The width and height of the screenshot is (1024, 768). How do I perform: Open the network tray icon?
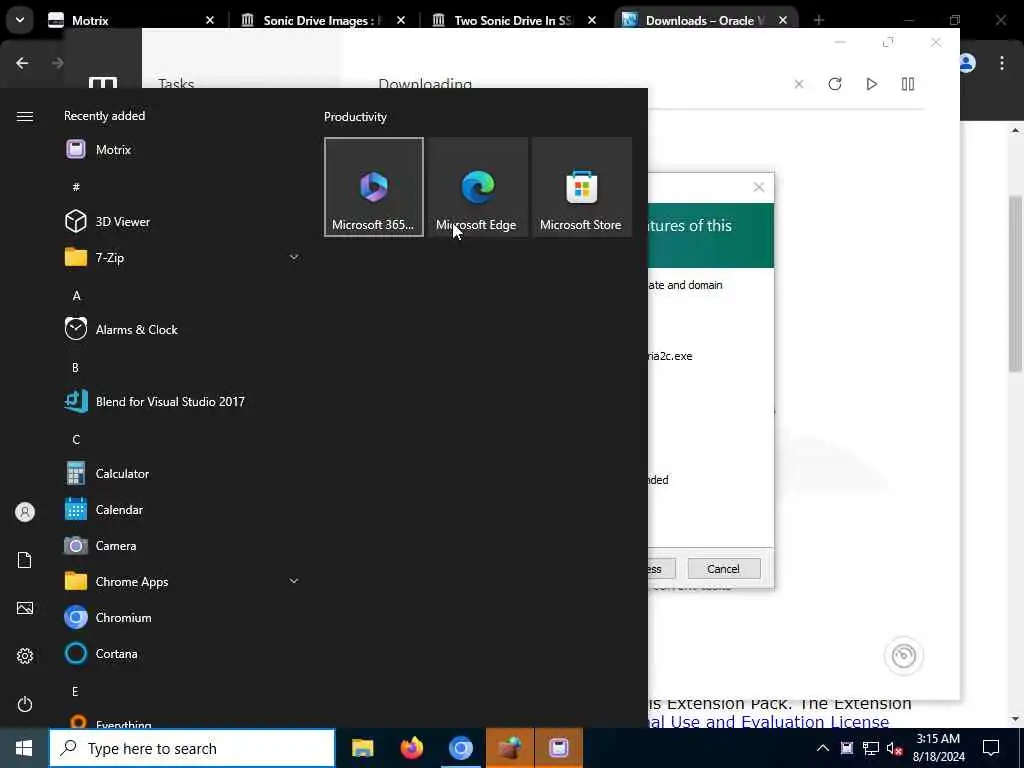point(871,748)
